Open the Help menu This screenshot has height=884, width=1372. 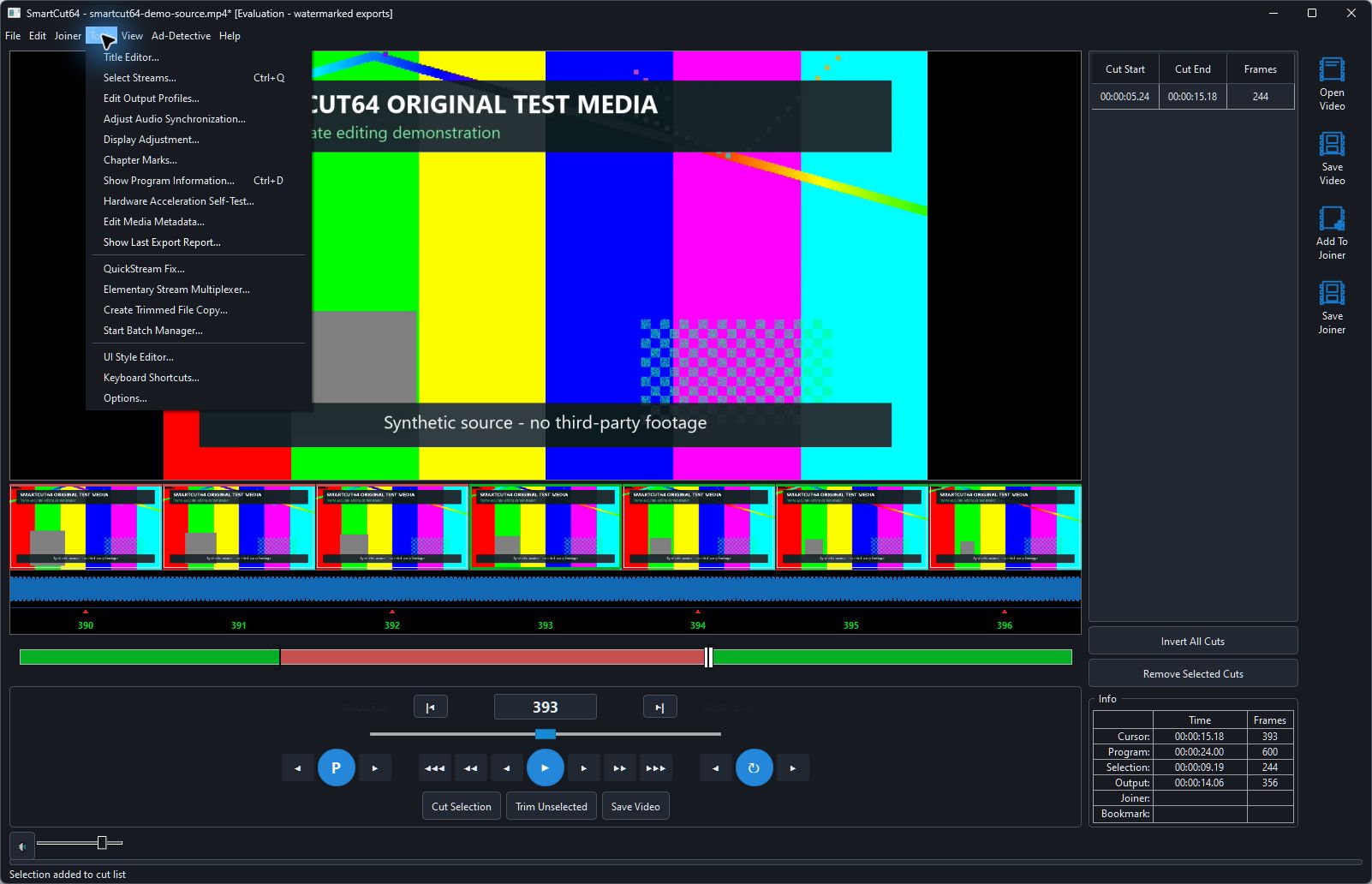tap(230, 36)
